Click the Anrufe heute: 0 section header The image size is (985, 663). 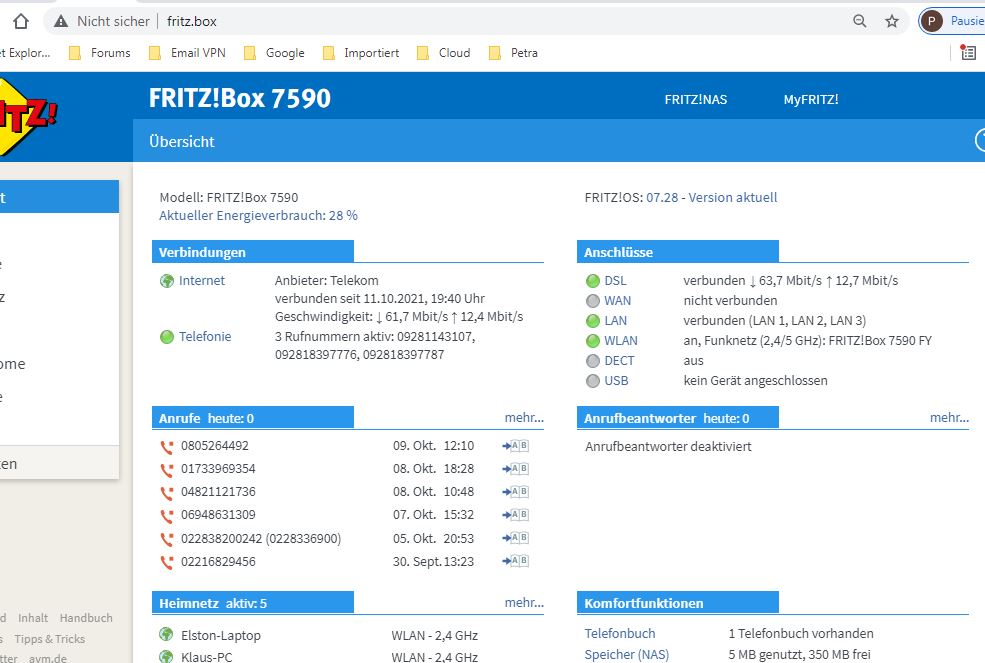[253, 418]
